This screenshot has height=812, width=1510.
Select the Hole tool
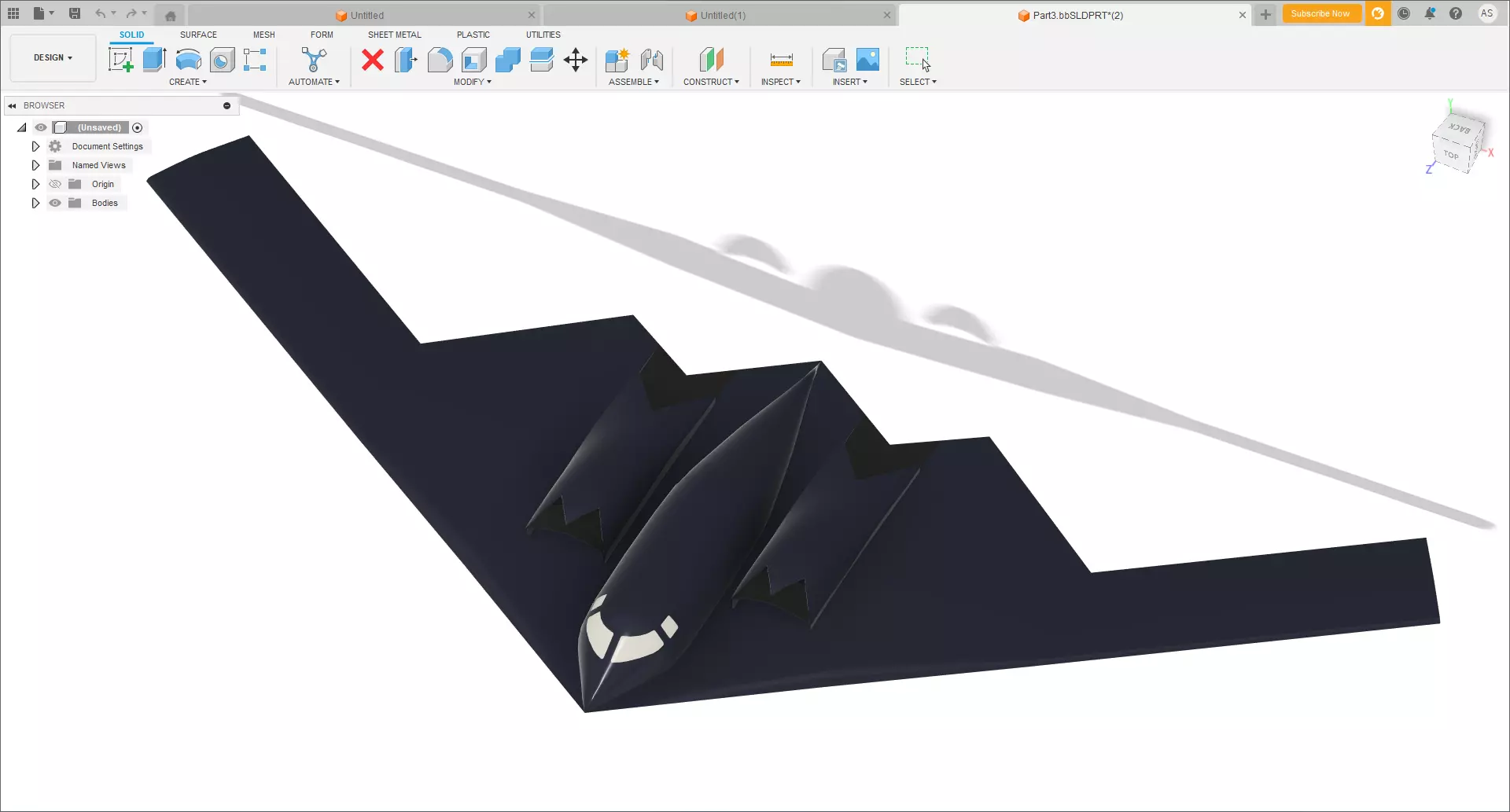(x=223, y=60)
